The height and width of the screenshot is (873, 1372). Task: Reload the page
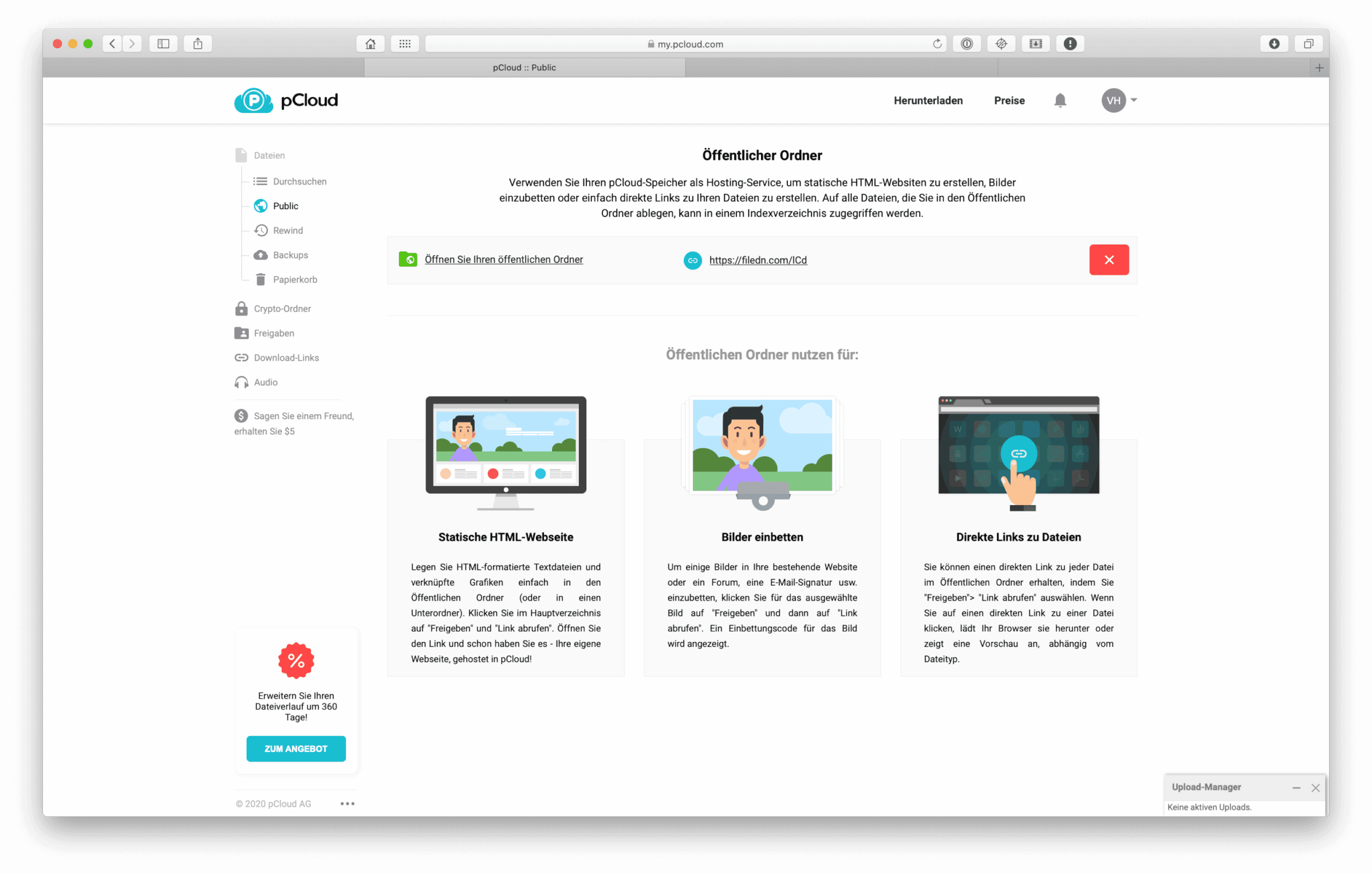pyautogui.click(x=937, y=43)
